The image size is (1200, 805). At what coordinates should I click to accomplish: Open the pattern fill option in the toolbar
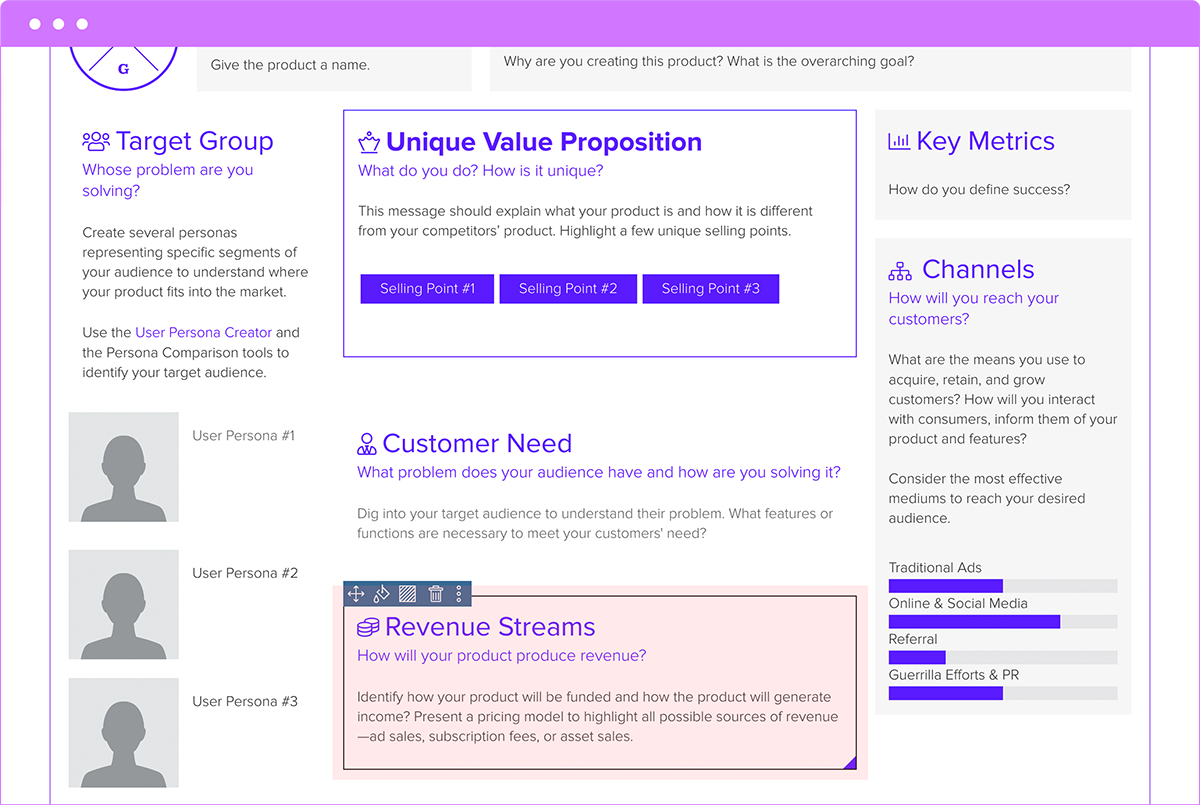pos(408,593)
